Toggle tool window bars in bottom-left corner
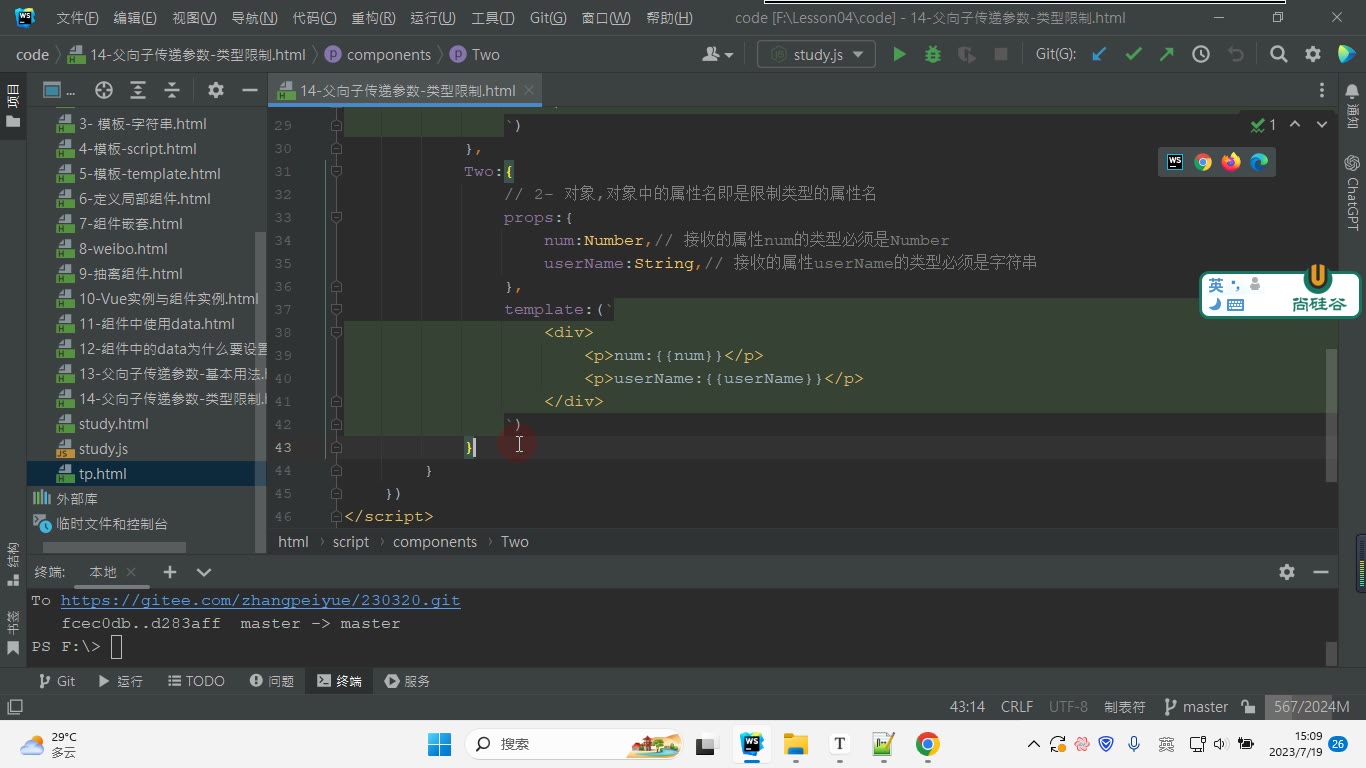The image size is (1366, 768). [x=14, y=707]
